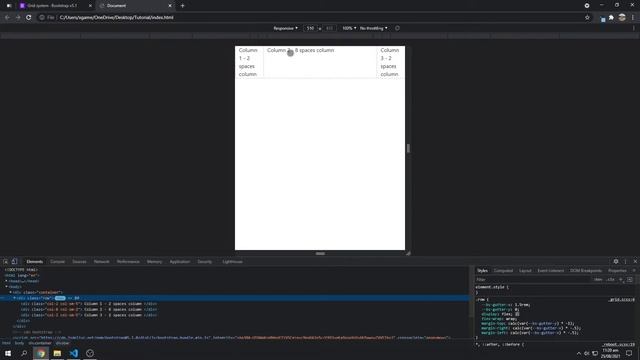Open the Responsive device dropdown
The image size is (640, 360).
pyautogui.click(x=285, y=28)
